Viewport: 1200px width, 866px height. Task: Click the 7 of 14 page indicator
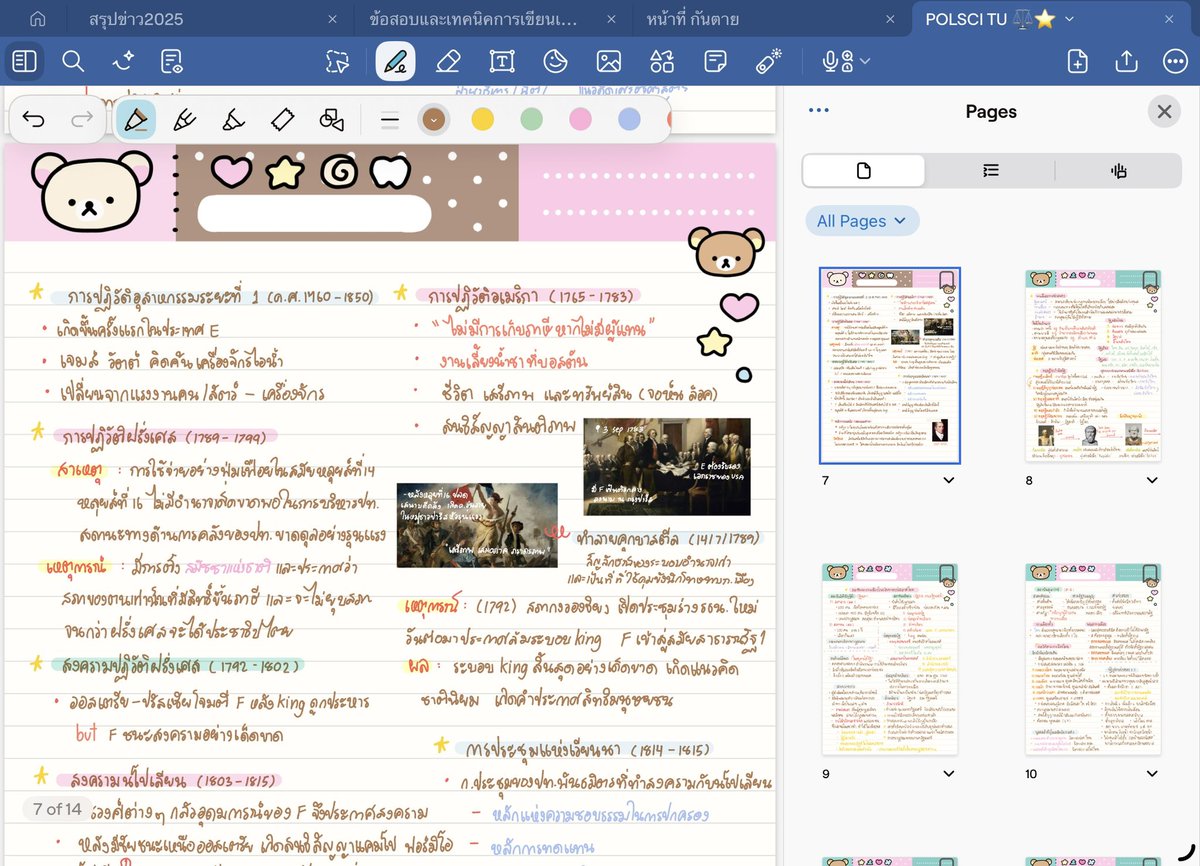(x=57, y=809)
